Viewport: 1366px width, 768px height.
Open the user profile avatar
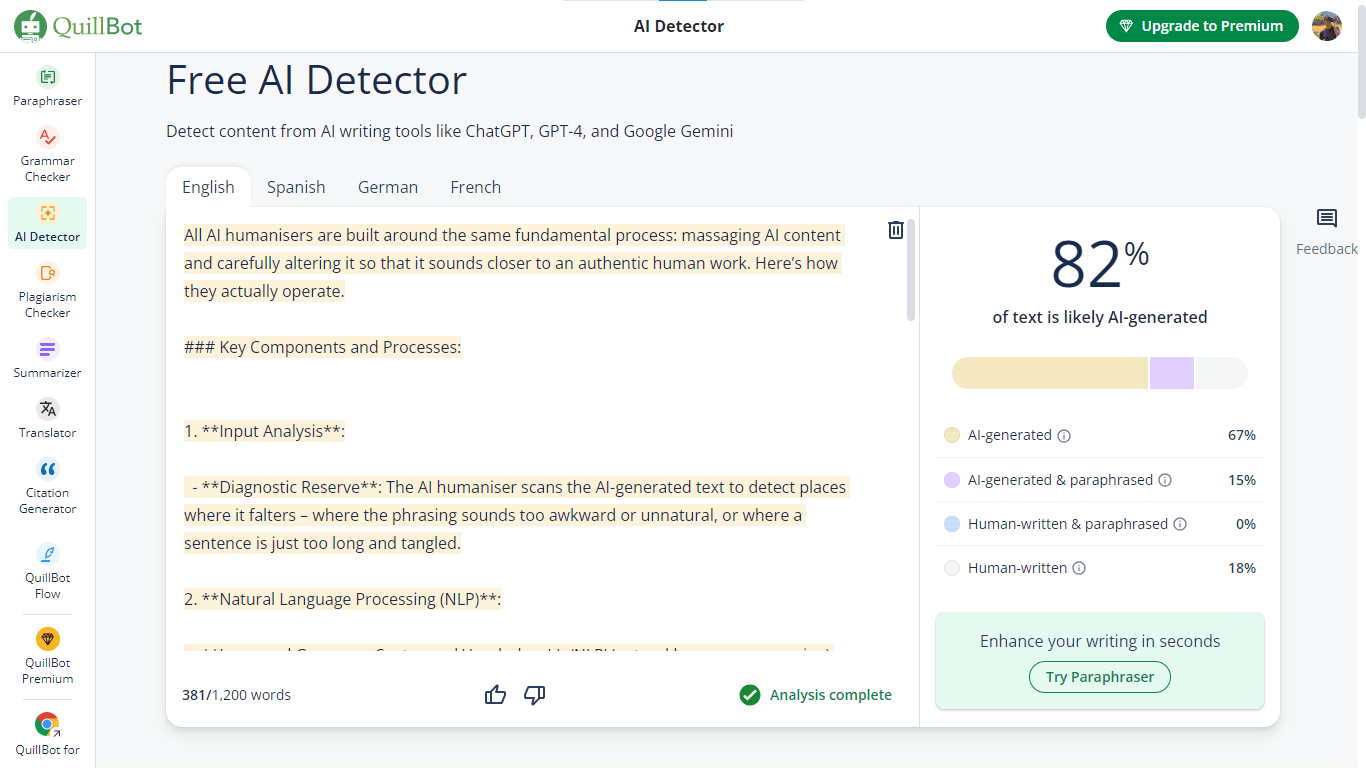(x=1326, y=26)
